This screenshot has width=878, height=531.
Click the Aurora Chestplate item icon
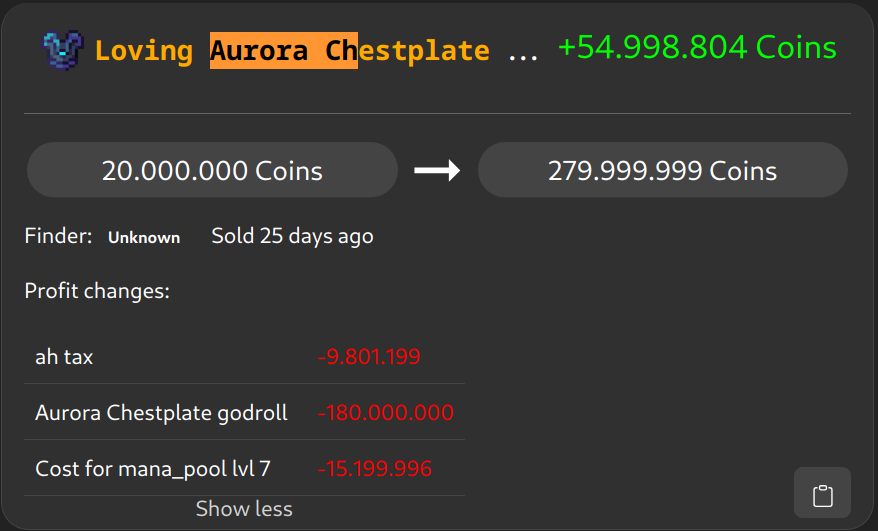pyautogui.click(x=64, y=50)
